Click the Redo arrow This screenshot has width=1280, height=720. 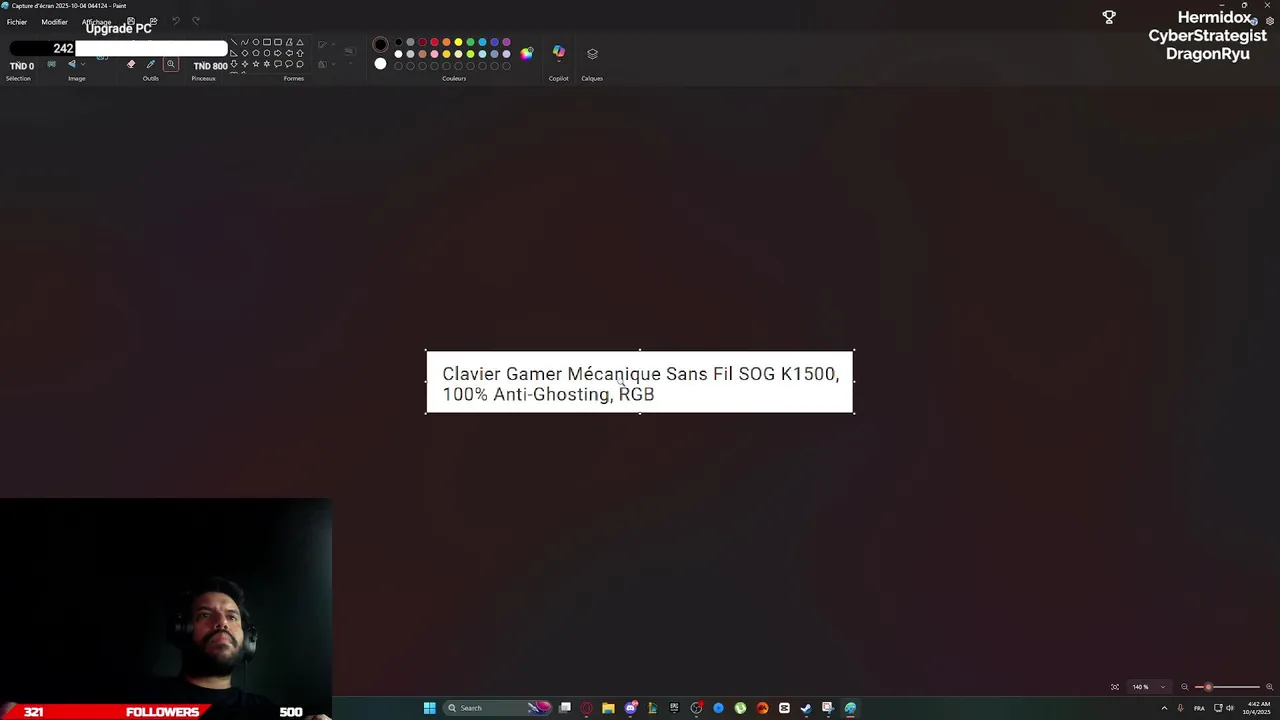click(x=196, y=21)
